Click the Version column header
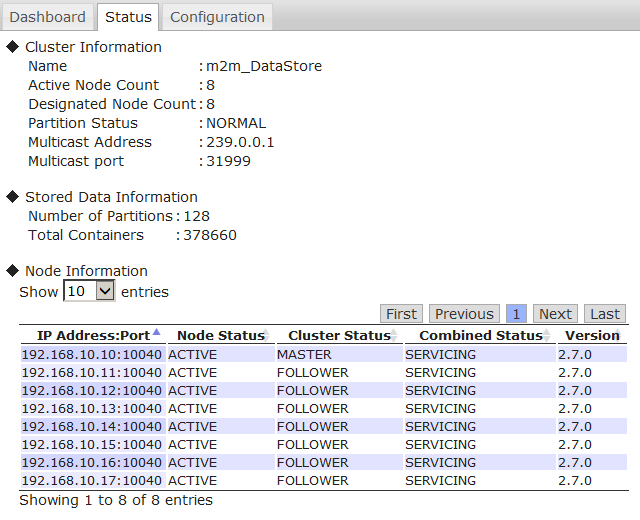640x520 pixels. [x=592, y=336]
